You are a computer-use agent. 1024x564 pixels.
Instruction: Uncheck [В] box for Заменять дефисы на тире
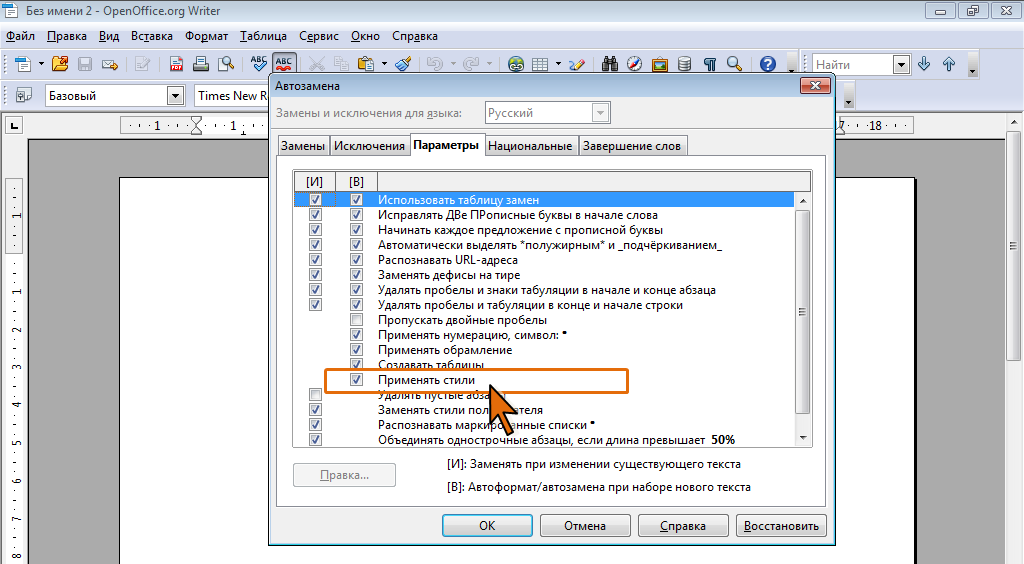(356, 275)
